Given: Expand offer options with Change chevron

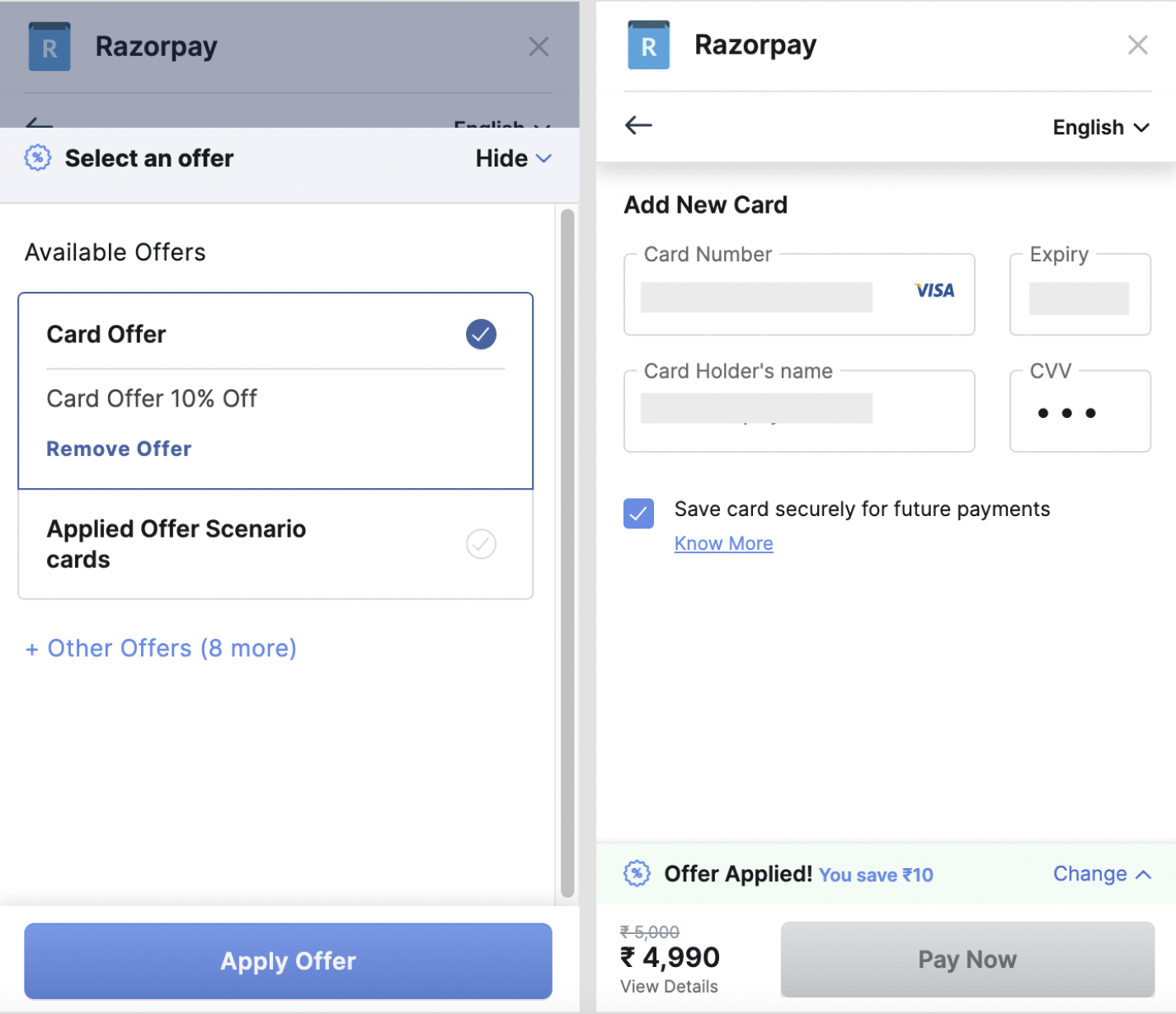Looking at the screenshot, I should tap(1143, 875).
